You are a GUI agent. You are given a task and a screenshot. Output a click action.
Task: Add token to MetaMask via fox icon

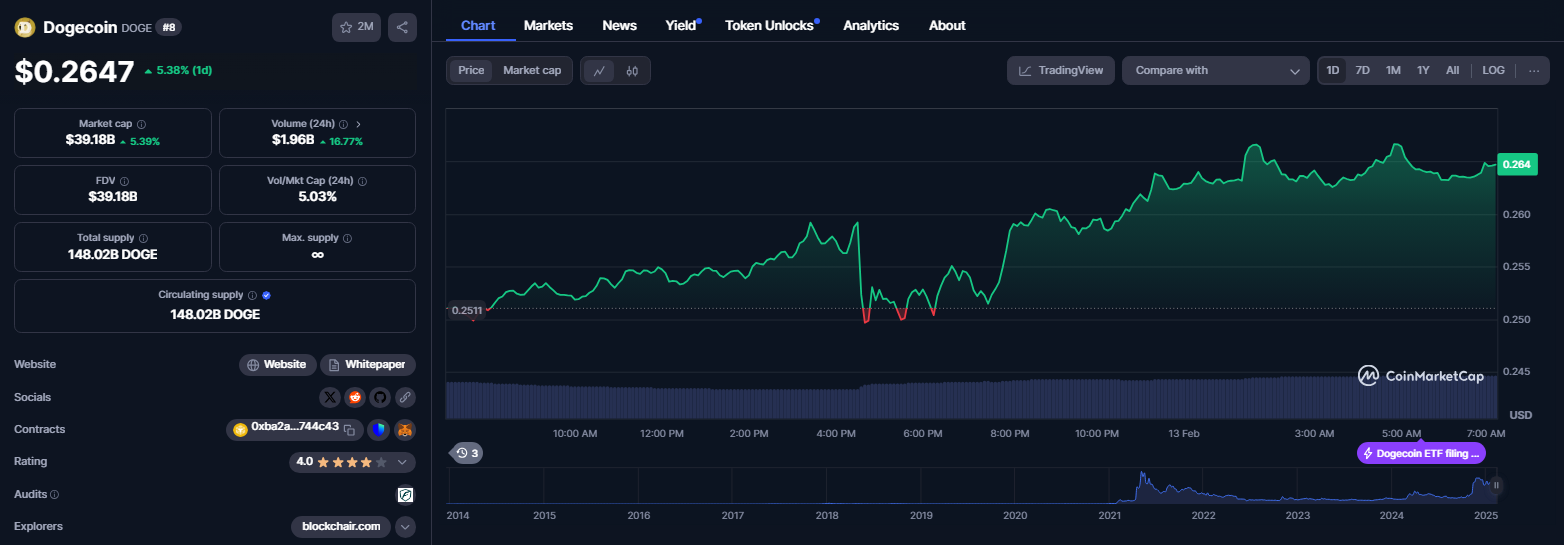click(x=404, y=430)
